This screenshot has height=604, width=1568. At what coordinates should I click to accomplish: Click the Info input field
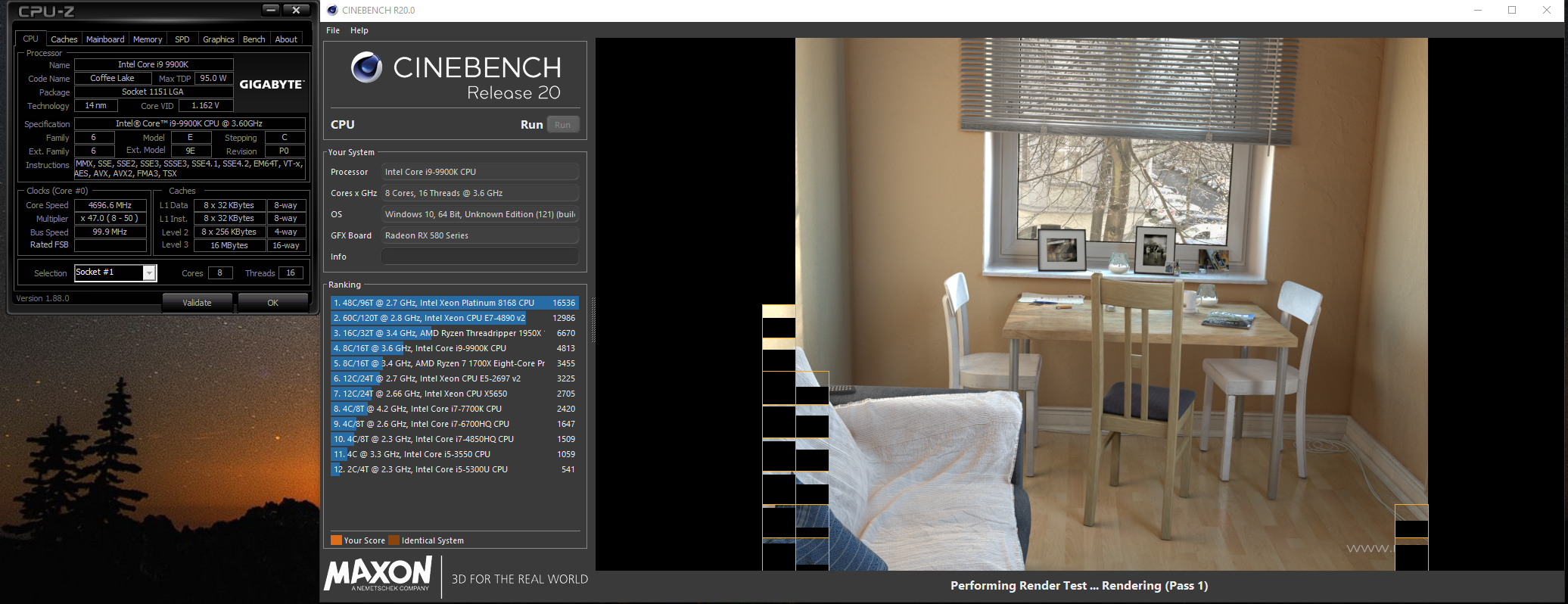(x=480, y=257)
